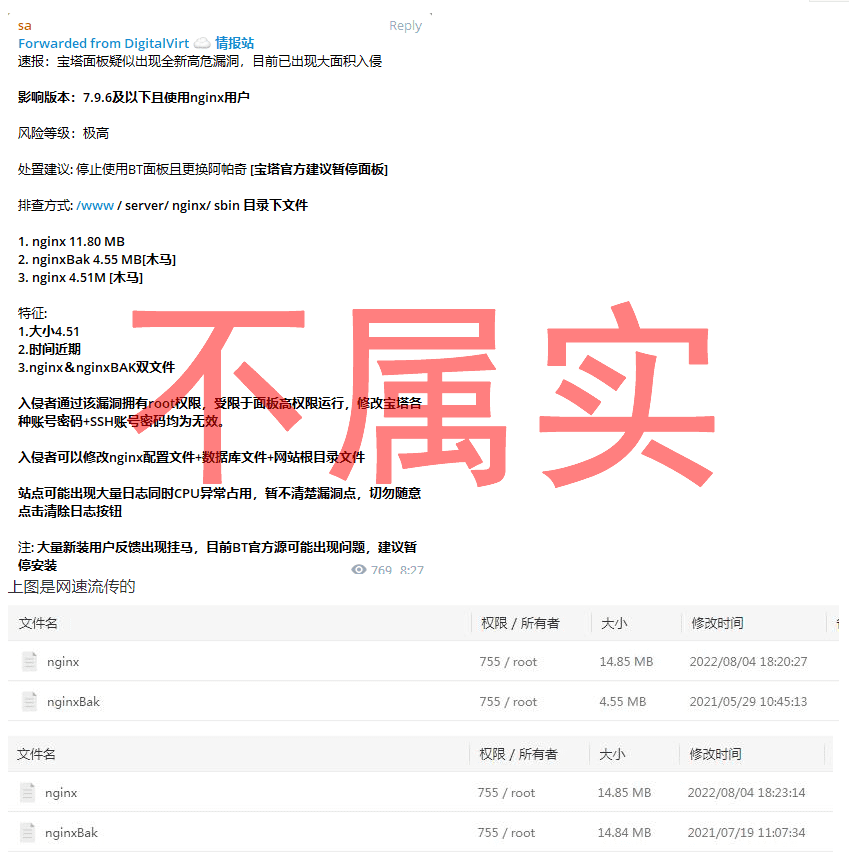This screenshot has width=849, height=867.
Task: Sort by 修改时间 in second file table
Action: pyautogui.click(x=715, y=754)
